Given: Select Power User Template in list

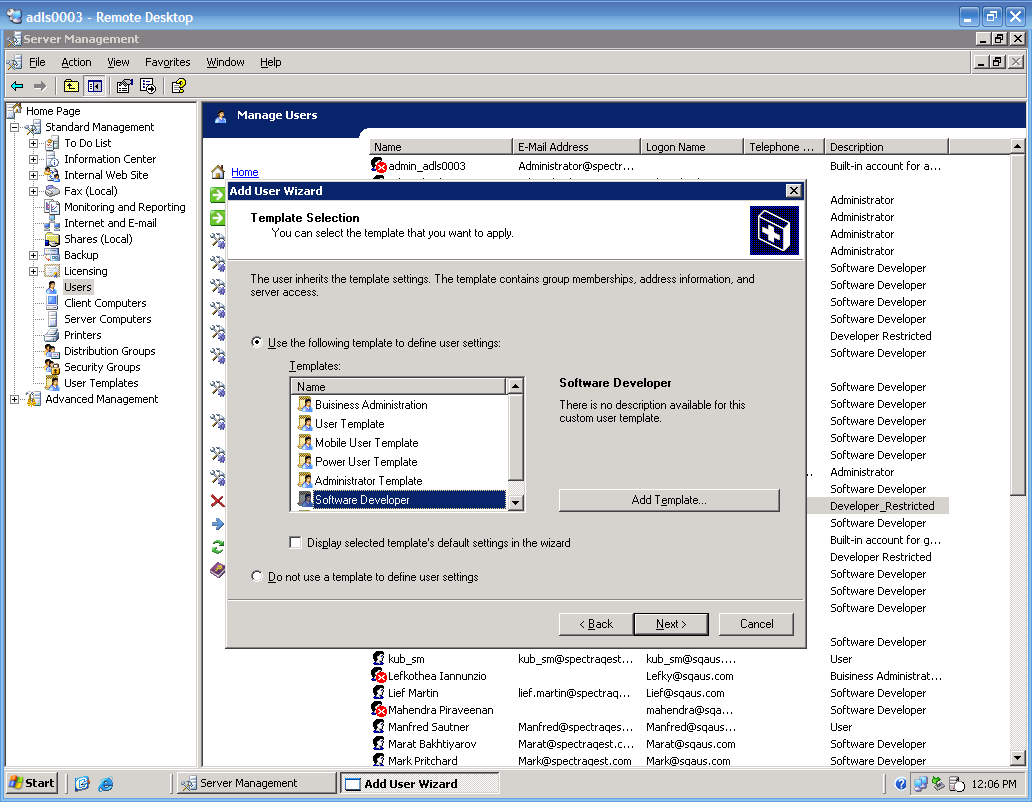Looking at the screenshot, I should coord(366,462).
